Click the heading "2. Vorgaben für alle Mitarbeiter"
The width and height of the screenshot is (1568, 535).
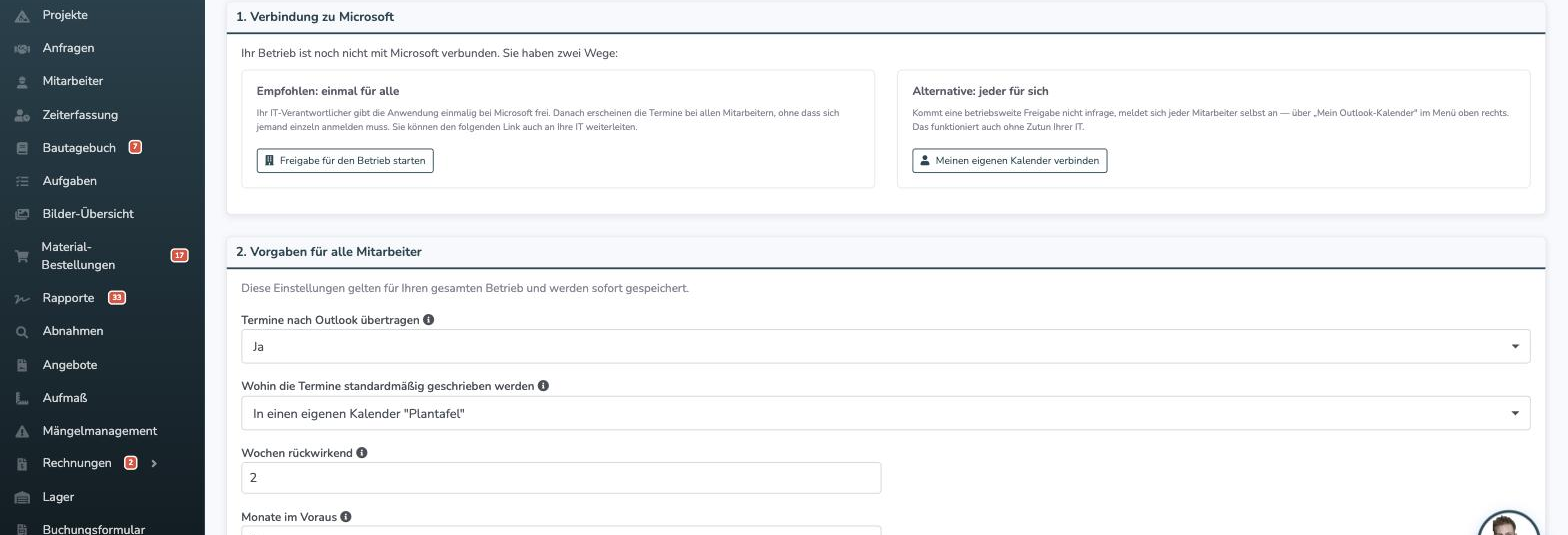click(x=329, y=252)
